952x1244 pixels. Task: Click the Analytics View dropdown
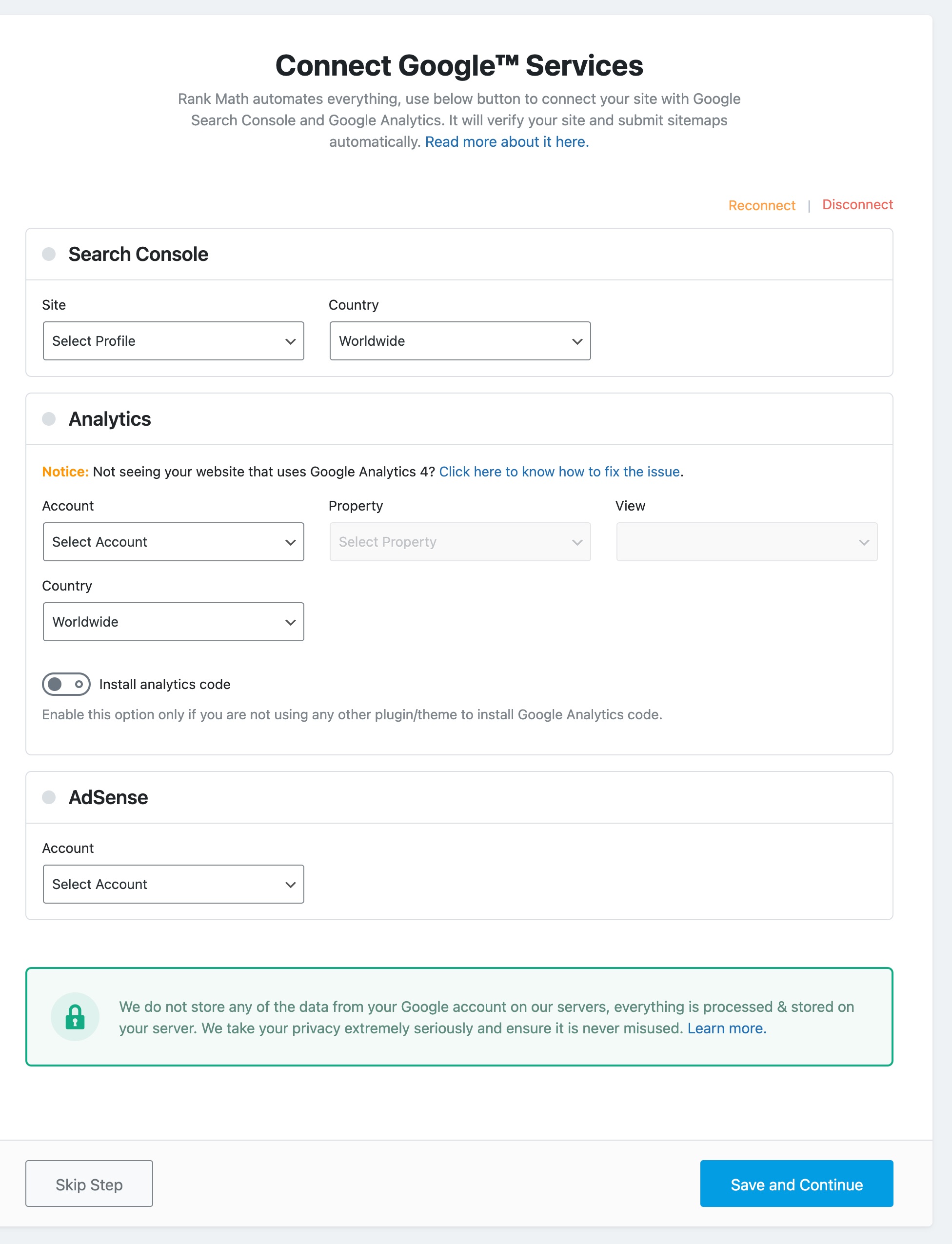pos(746,542)
